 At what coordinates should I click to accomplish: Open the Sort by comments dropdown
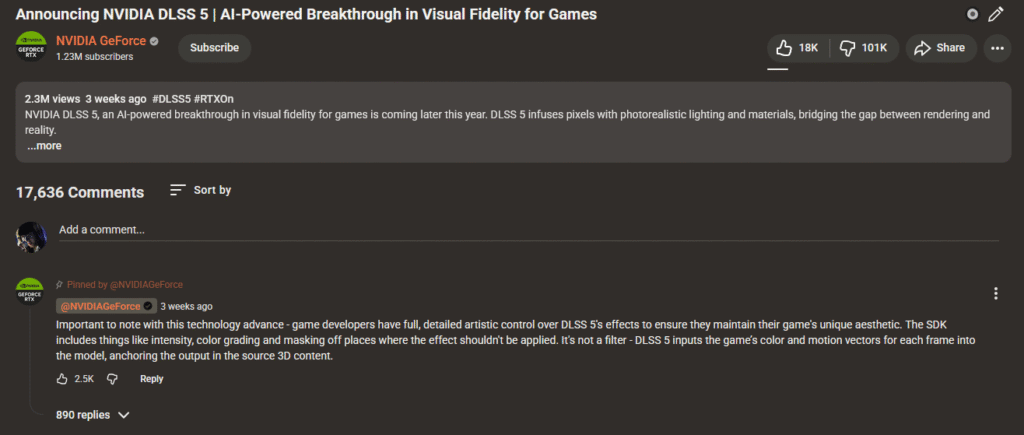point(201,190)
